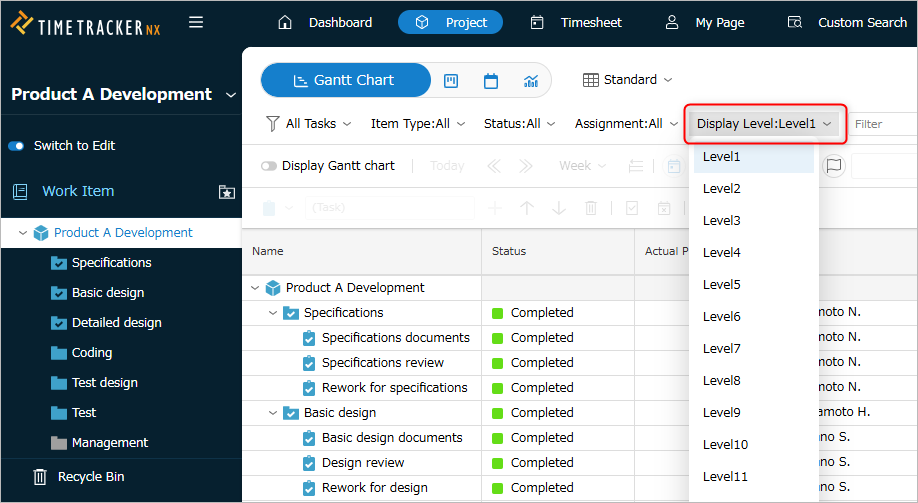Open the Recycle Bin

[79, 477]
